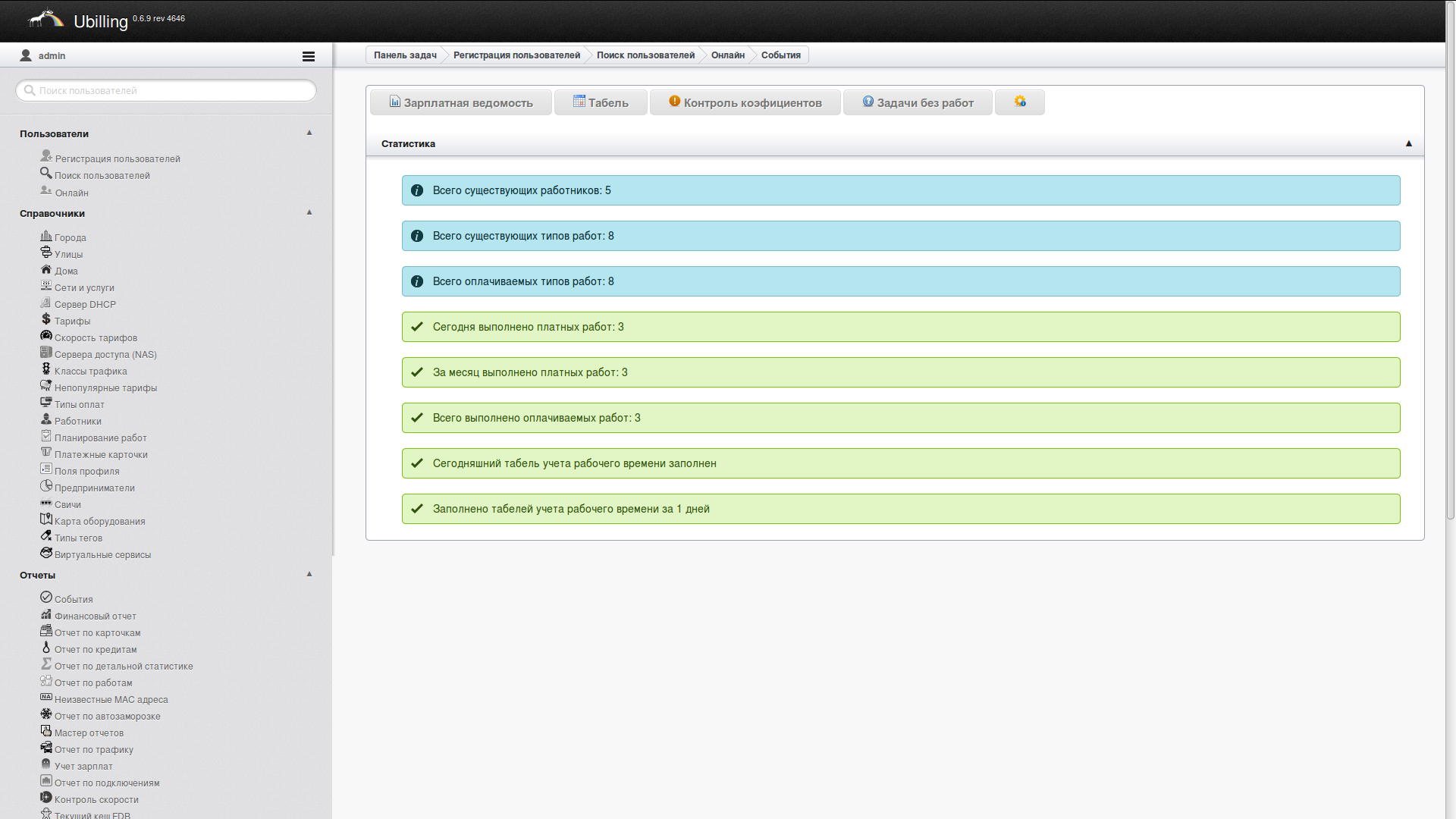This screenshot has height=819, width=1456.
Task: Collapse the Статистика panel arrow
Action: [1408, 143]
